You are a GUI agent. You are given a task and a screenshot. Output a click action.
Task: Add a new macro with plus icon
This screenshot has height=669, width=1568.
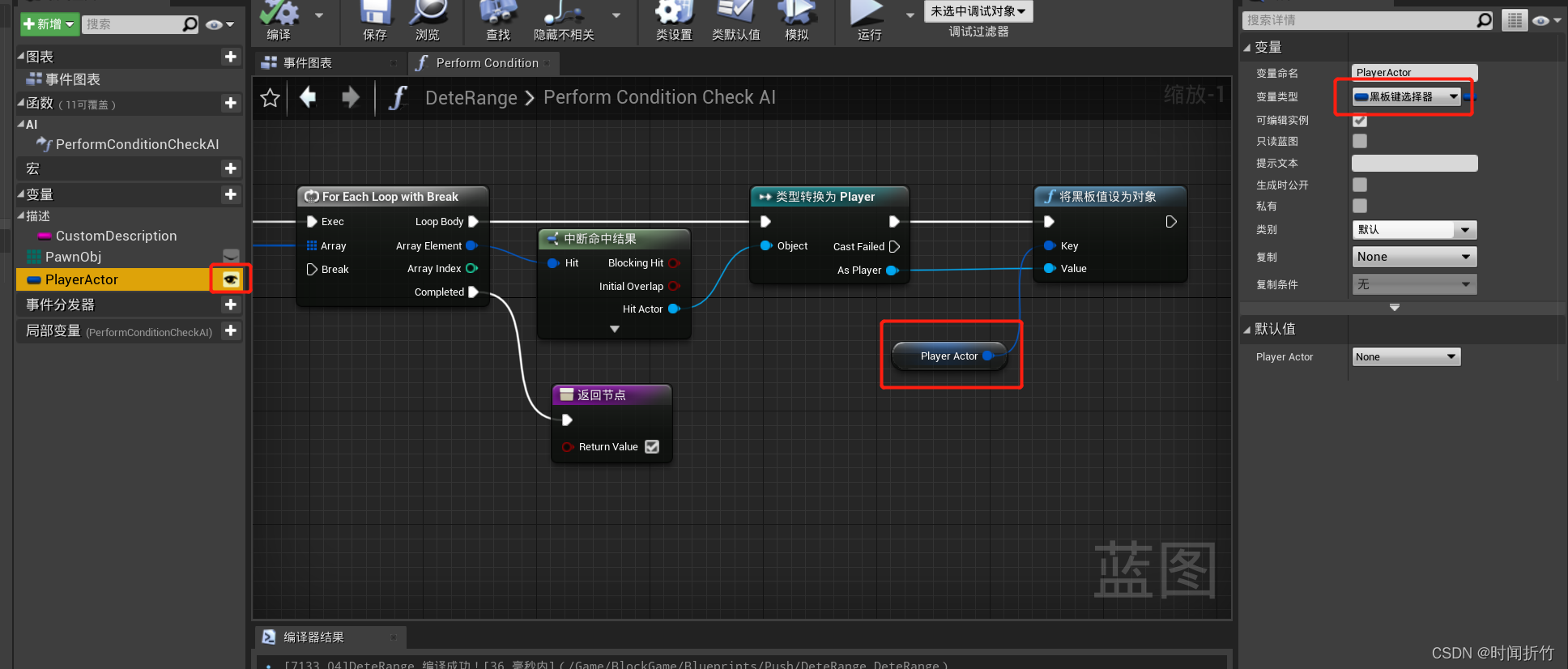(x=231, y=168)
